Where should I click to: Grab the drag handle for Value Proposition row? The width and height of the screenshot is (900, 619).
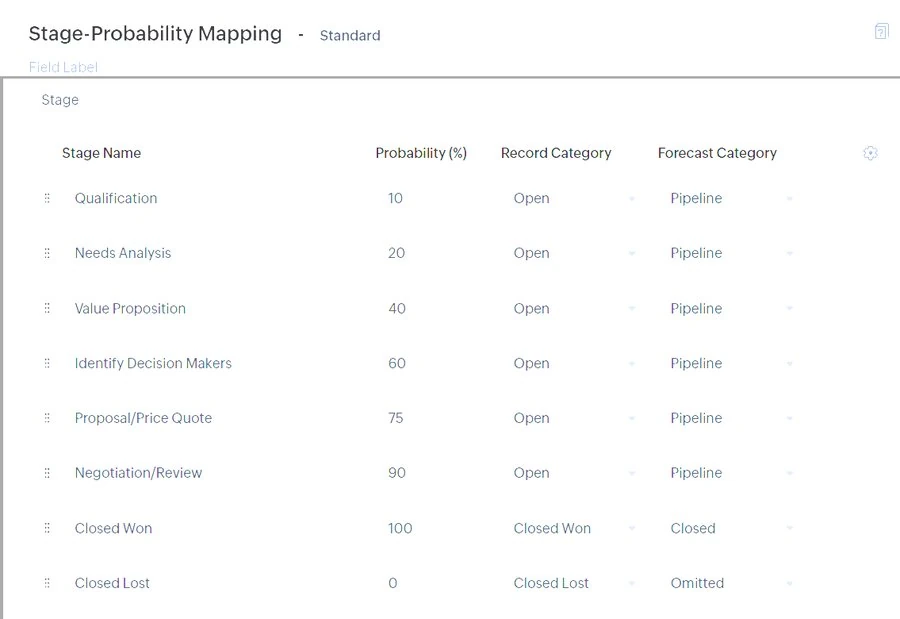(x=47, y=308)
